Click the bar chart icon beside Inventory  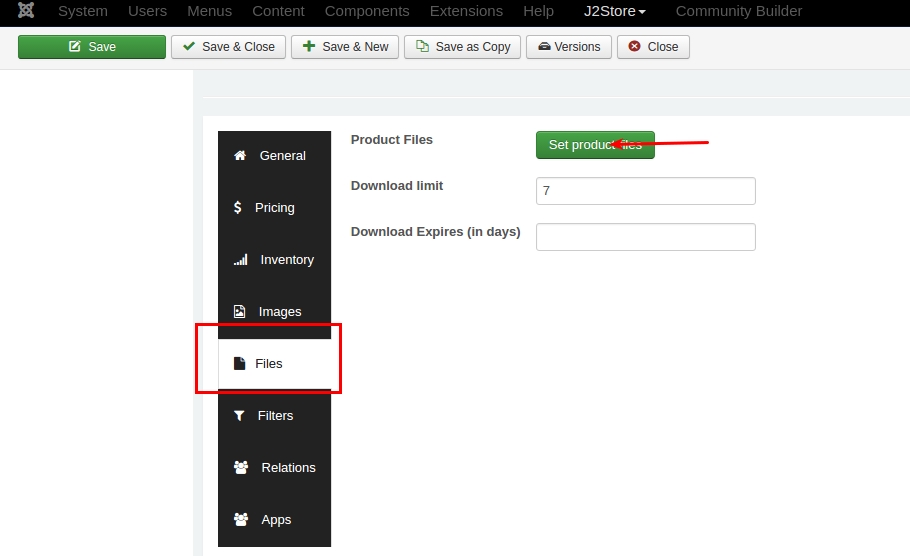pyautogui.click(x=240, y=259)
